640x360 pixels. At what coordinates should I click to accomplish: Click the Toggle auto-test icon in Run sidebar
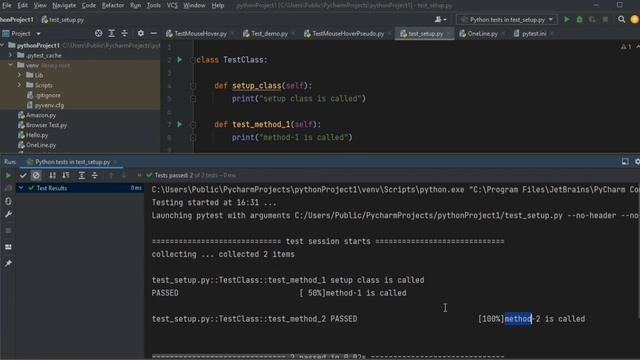8,202
